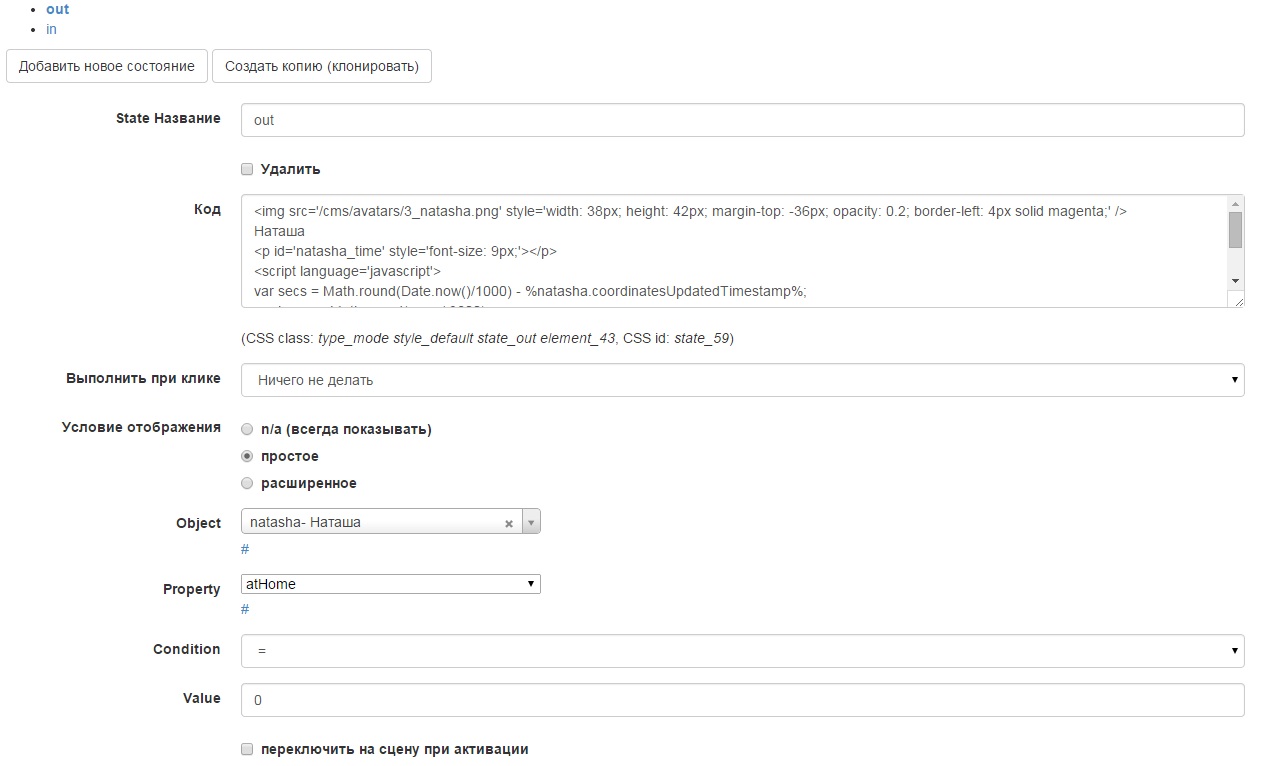1262x766 pixels.
Task: Click the # link under Object
Action: (x=245, y=549)
